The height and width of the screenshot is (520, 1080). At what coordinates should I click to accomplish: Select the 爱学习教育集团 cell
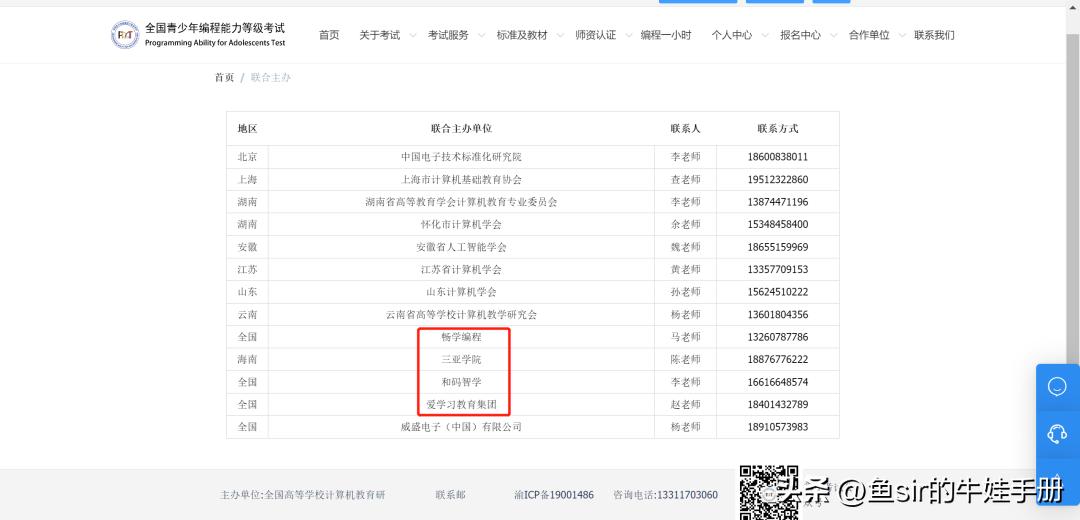461,404
